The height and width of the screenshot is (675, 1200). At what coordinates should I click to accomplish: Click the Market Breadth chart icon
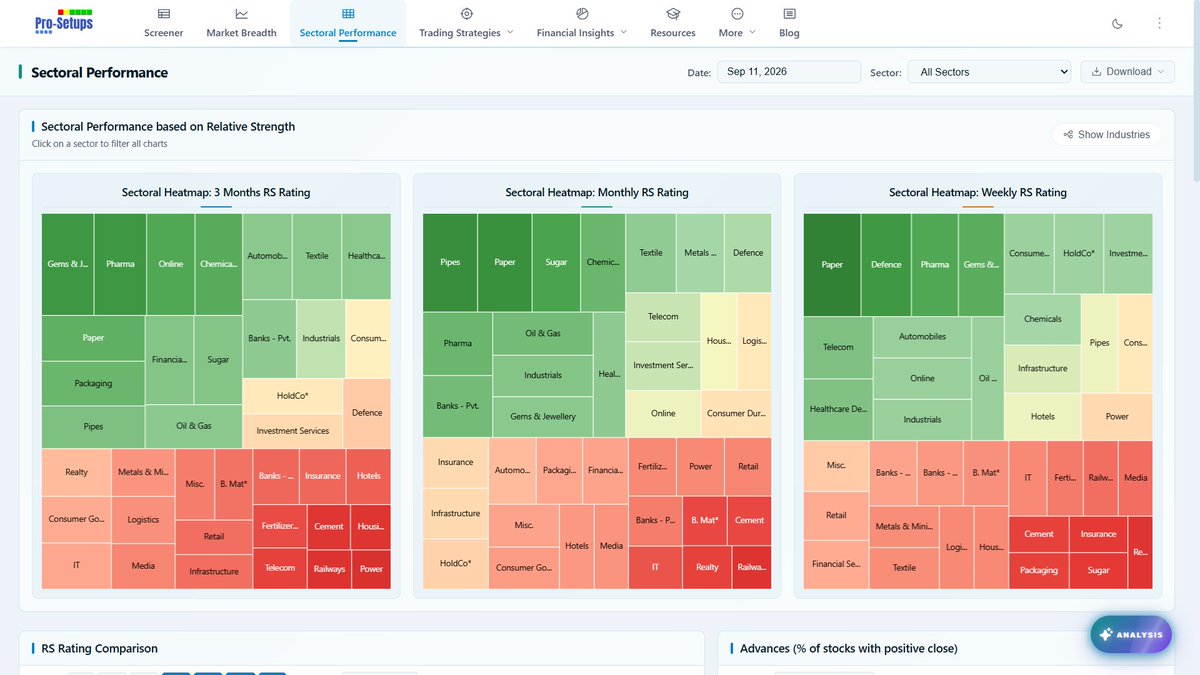[241, 14]
